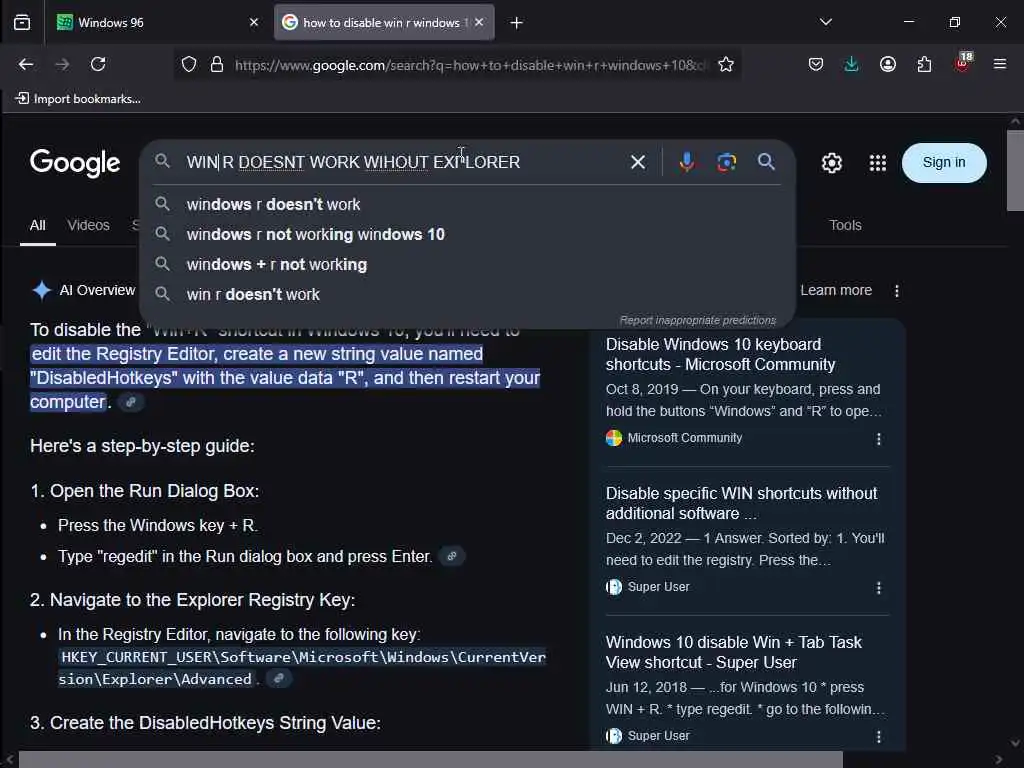Clear the search query with the X
Viewport: 1024px width, 768px height.
point(637,162)
